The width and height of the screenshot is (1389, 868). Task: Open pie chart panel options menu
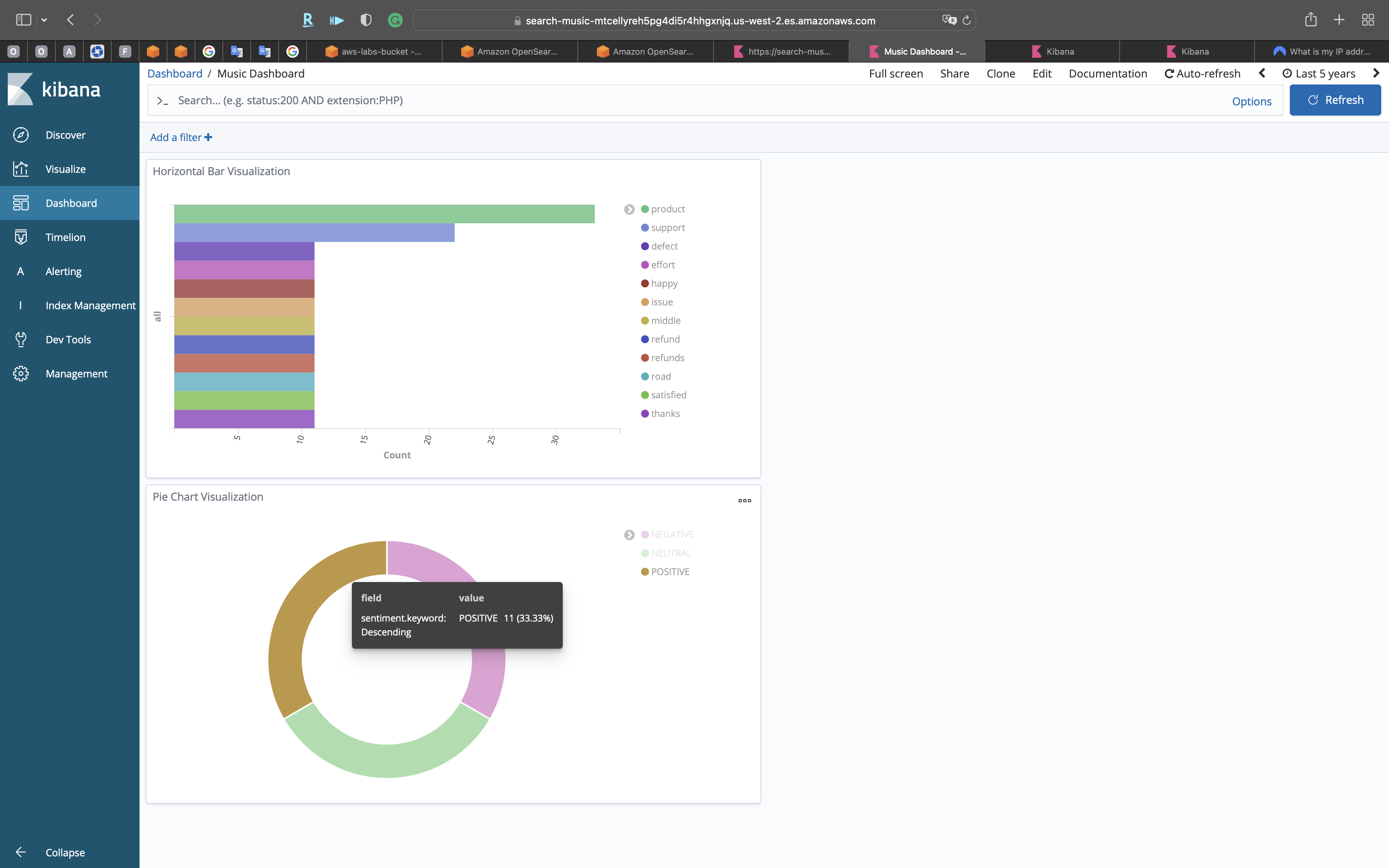pos(744,501)
